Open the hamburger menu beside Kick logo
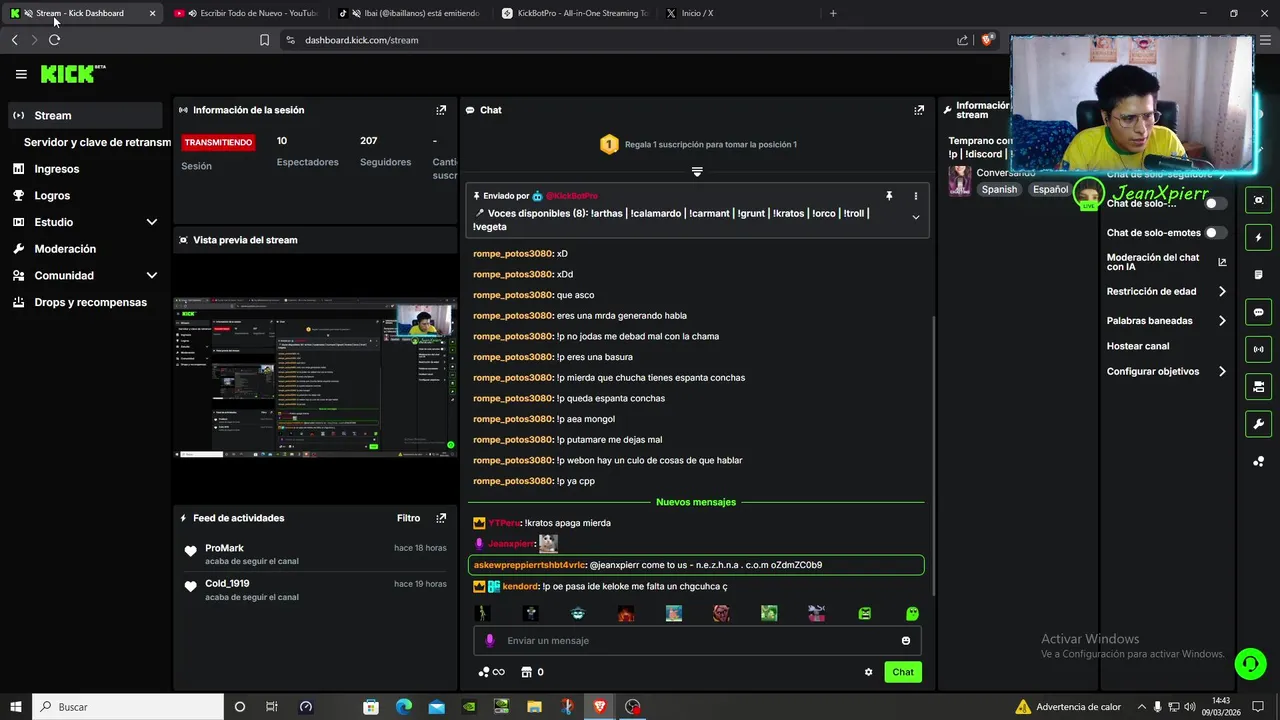This screenshot has width=1280, height=720. pyautogui.click(x=21, y=74)
